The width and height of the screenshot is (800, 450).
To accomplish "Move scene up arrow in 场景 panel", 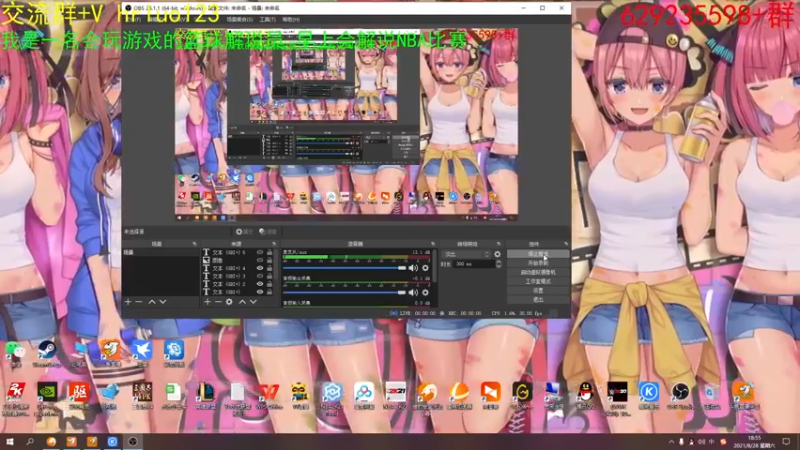I will [152, 302].
